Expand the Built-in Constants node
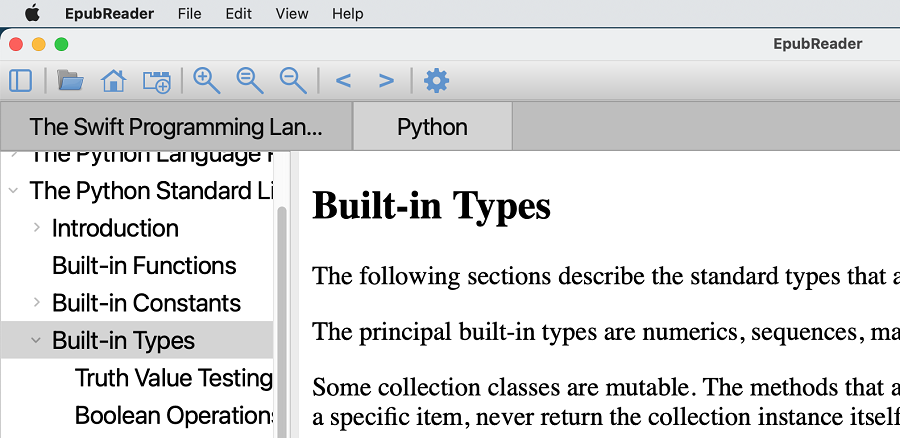This screenshot has height=438, width=900. click(36, 303)
